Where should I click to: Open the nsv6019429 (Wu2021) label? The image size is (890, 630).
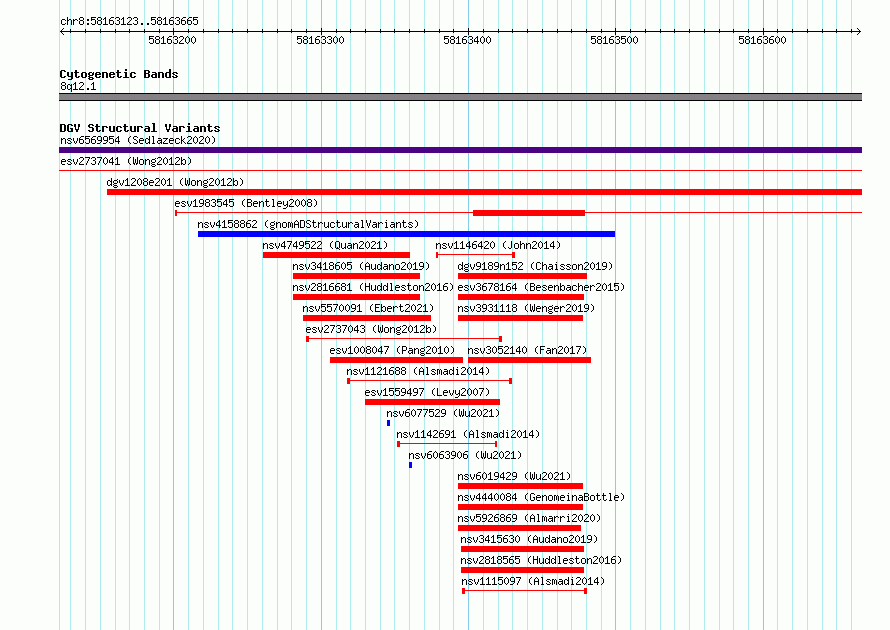(514, 476)
